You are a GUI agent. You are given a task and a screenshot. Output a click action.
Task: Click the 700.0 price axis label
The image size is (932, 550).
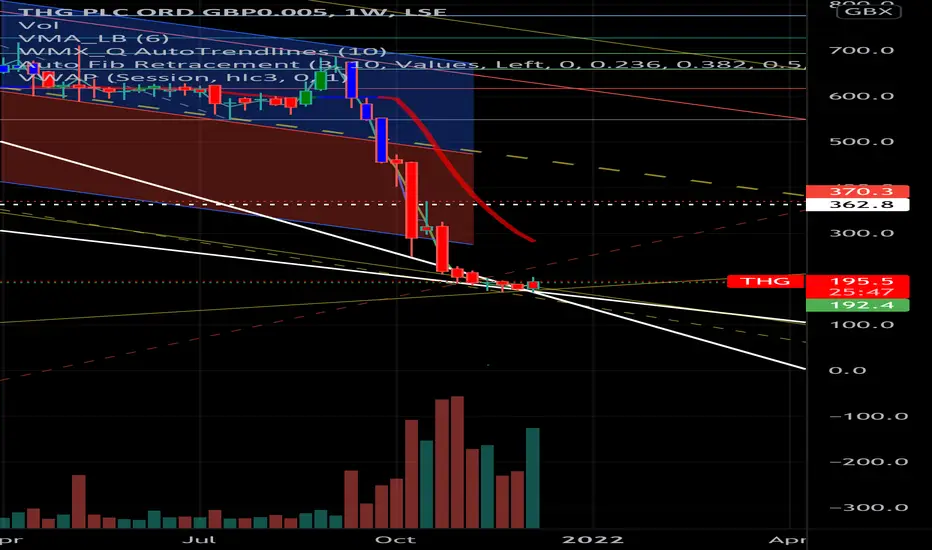pos(861,50)
